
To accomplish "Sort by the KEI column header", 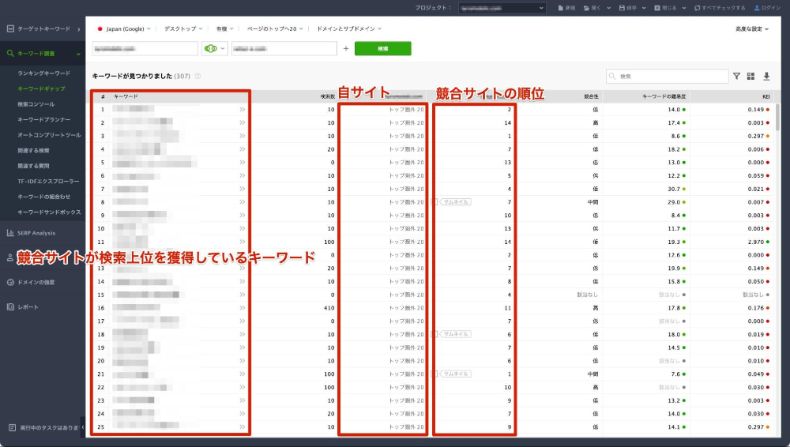I will [x=766, y=96].
